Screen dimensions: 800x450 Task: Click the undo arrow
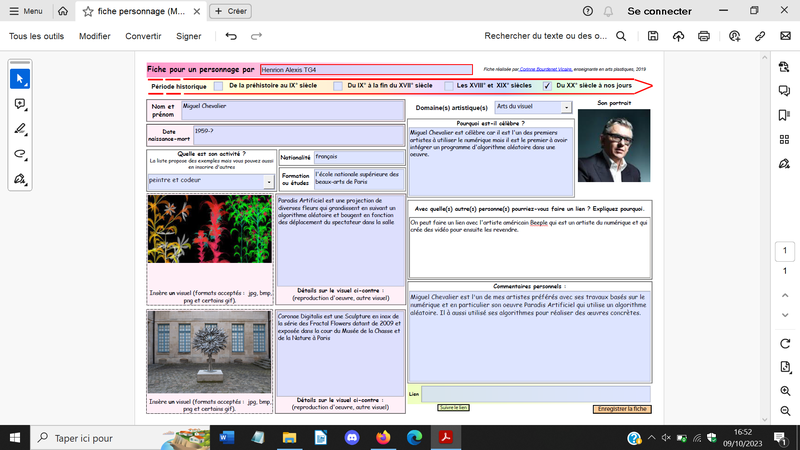click(231, 36)
